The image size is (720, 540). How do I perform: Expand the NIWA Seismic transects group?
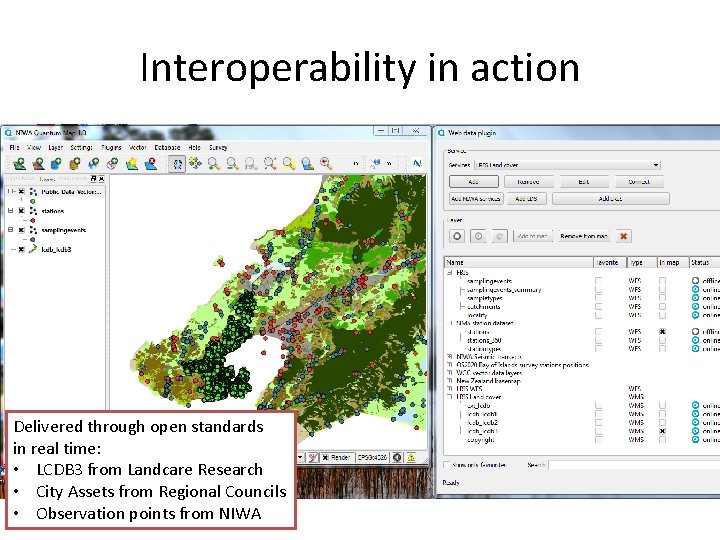(x=450, y=356)
